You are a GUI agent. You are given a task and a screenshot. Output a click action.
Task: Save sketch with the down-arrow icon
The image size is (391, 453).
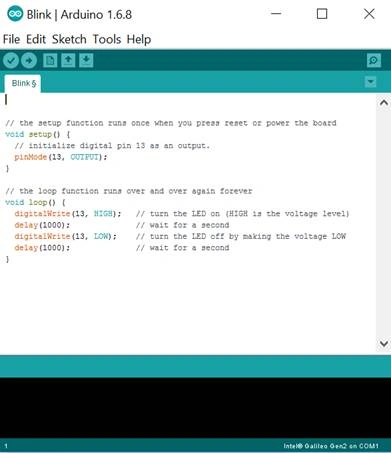[86, 61]
